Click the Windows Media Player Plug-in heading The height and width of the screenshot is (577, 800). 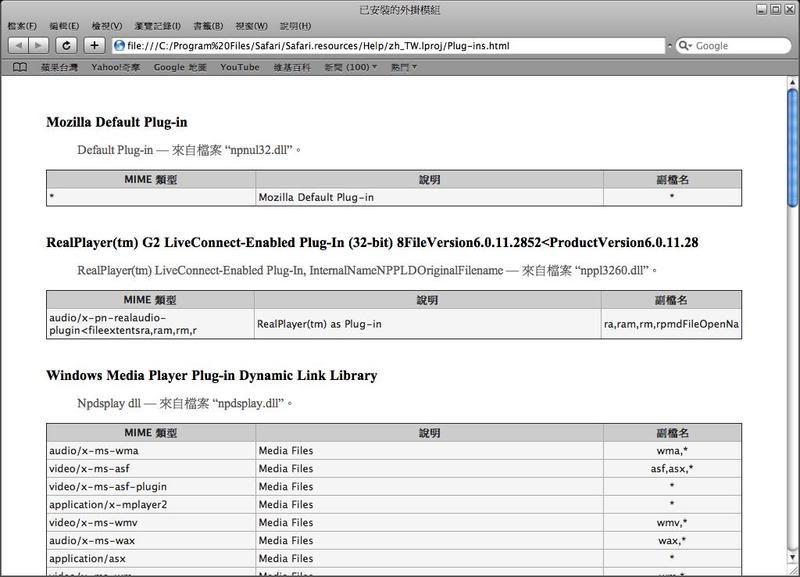(212, 375)
